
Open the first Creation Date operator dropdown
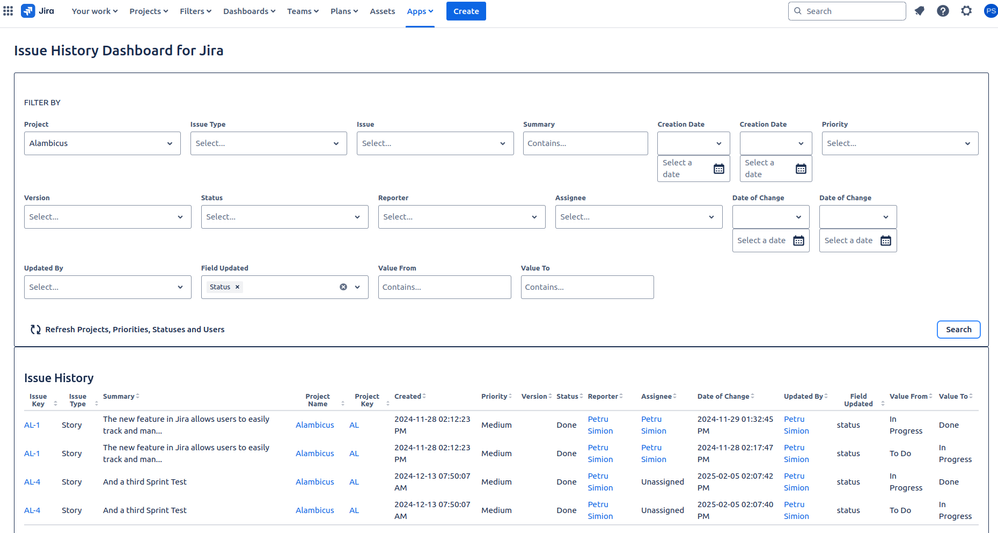[x=694, y=143]
